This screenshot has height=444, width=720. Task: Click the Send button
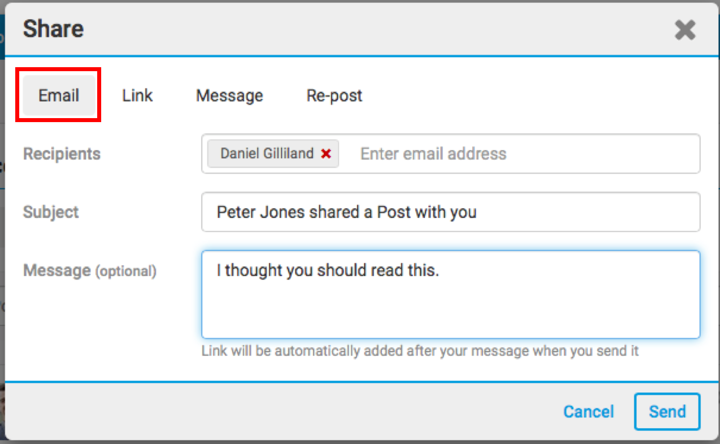(x=667, y=411)
